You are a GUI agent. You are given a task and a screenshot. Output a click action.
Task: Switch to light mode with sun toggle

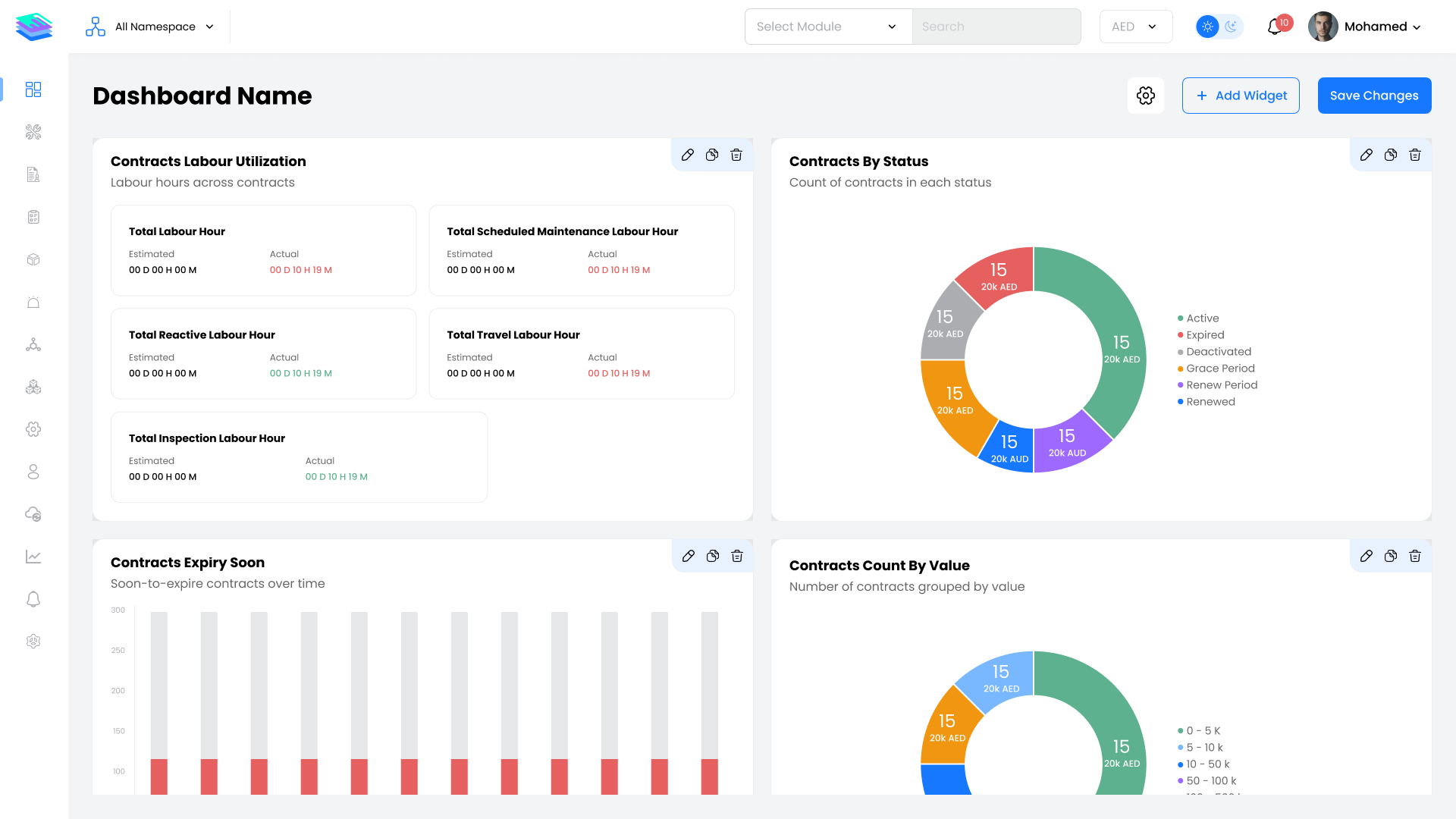pyautogui.click(x=1208, y=27)
